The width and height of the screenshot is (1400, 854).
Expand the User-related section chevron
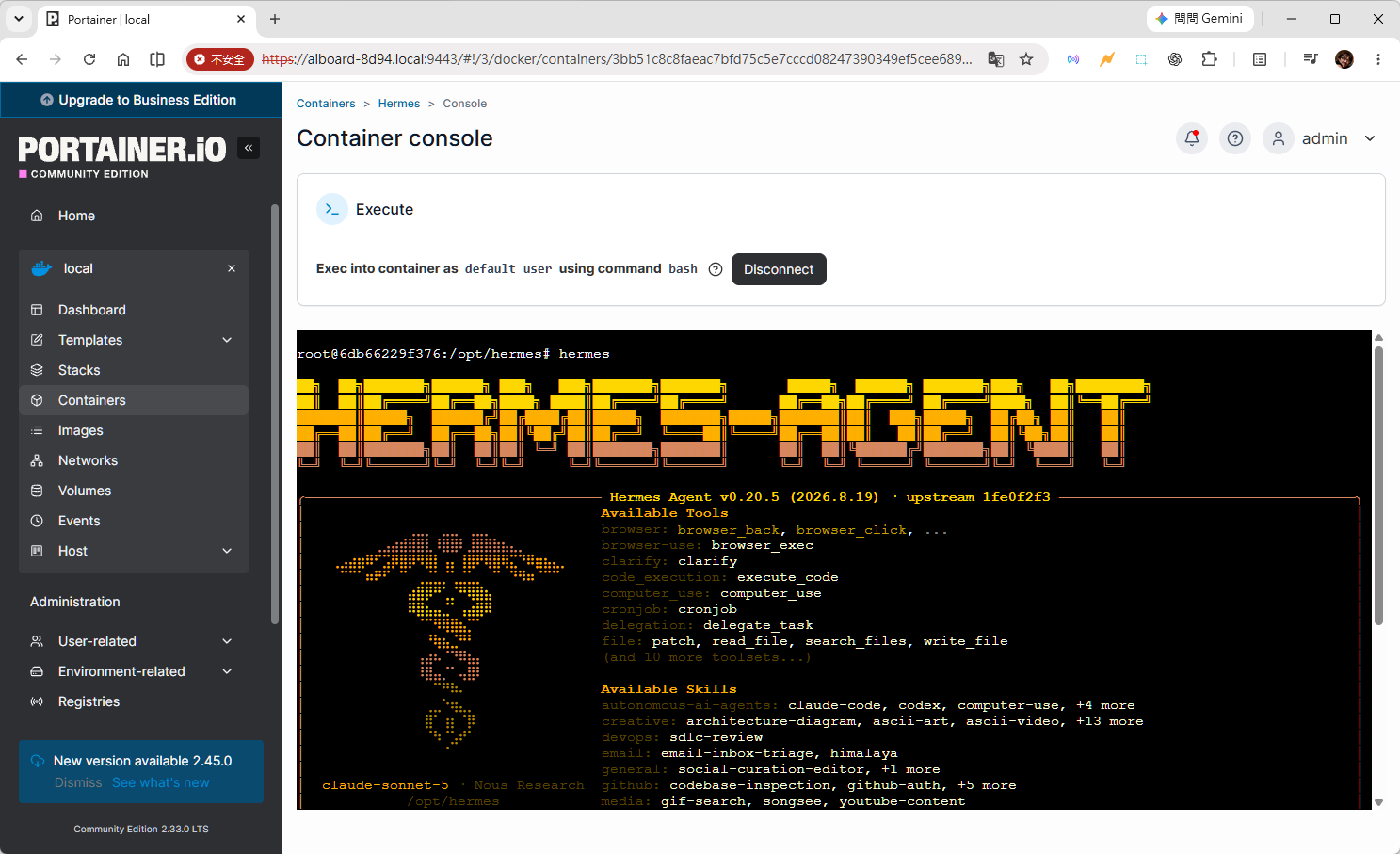pos(227,641)
